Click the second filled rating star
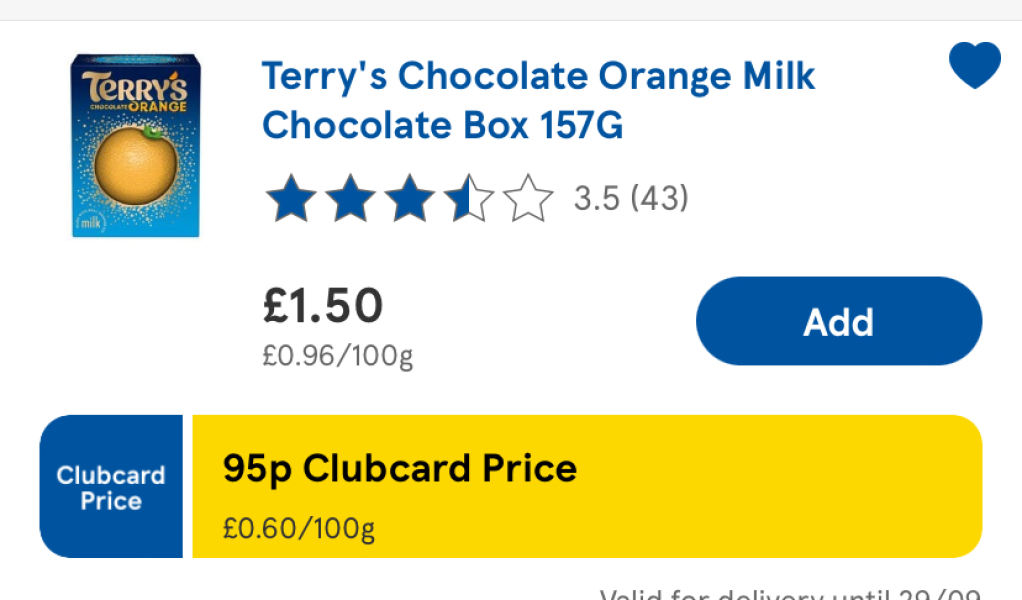This screenshot has width=1022, height=600. tap(350, 198)
